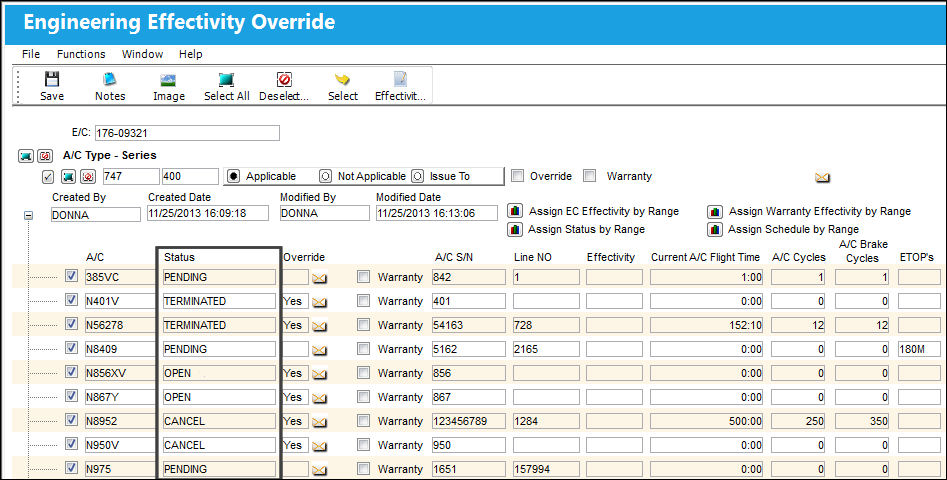Screen dimensions: 947x480
Task: Click the Created By field DONNA
Action: [x=95, y=214]
